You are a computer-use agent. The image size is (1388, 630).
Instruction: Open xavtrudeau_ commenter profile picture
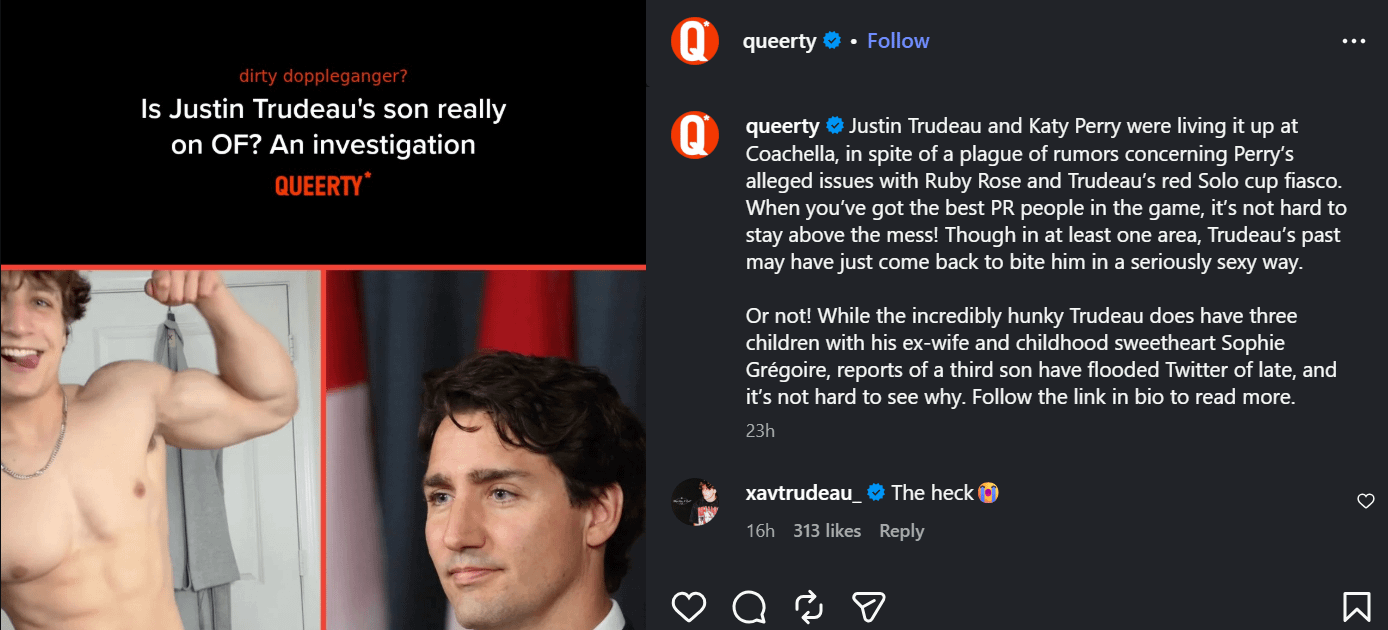pos(695,502)
